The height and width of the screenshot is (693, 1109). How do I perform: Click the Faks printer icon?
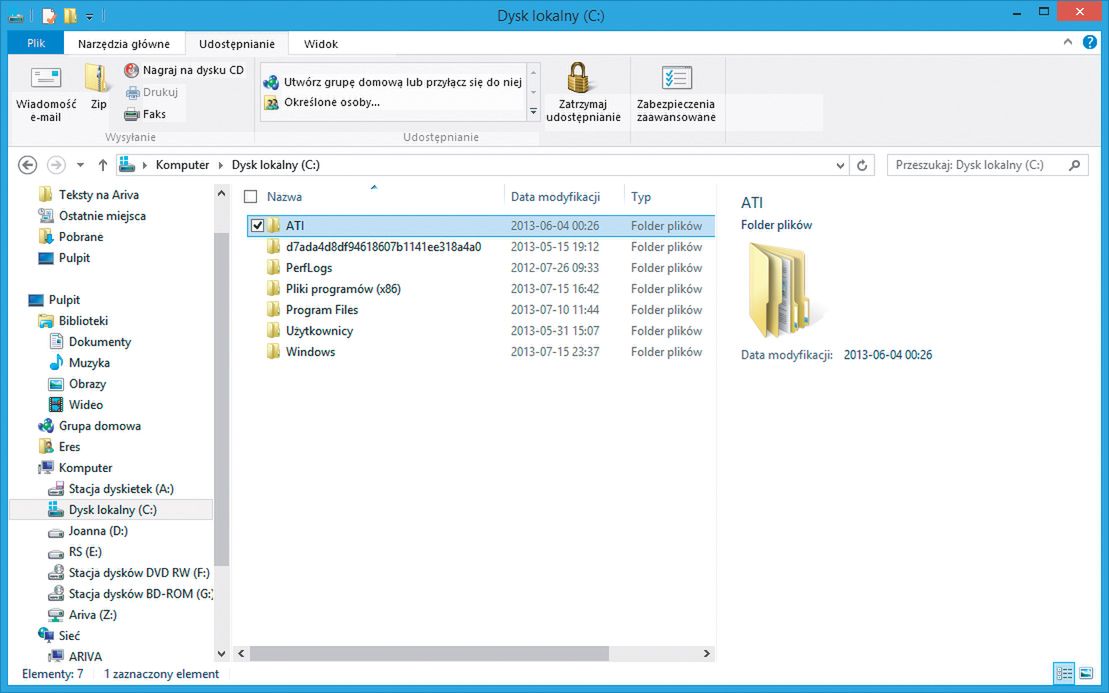point(132,114)
